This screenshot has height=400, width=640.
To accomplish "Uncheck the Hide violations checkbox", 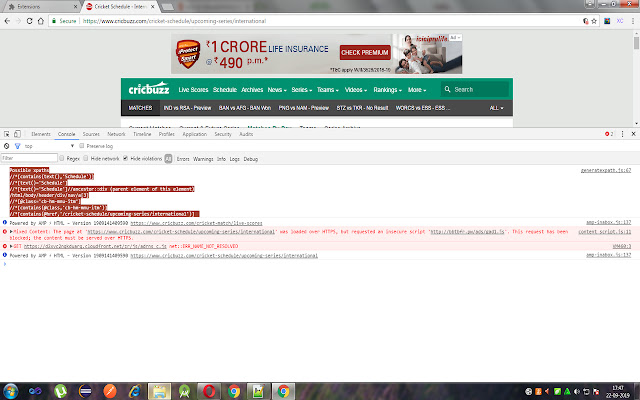I will click(x=125, y=158).
